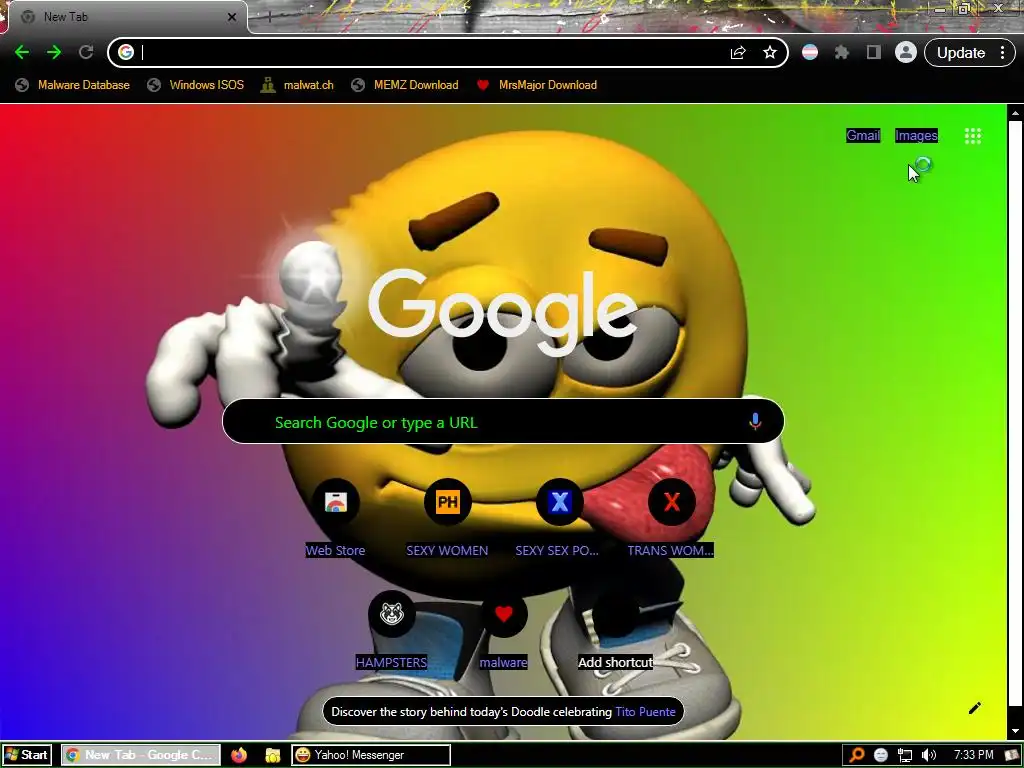Click the page scrollbar down arrow
The width and height of the screenshot is (1024, 768).
(1015, 731)
